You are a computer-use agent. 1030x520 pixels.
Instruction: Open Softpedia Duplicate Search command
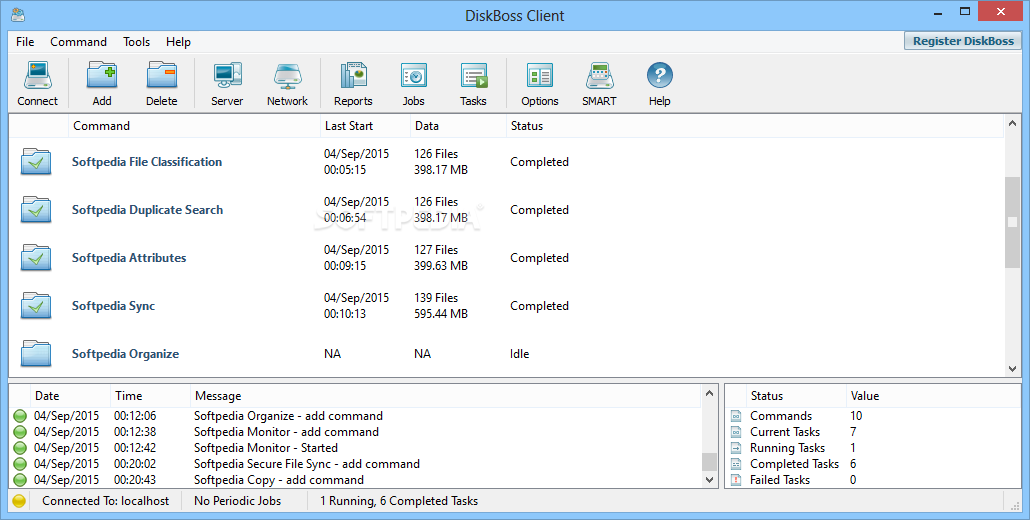point(147,209)
